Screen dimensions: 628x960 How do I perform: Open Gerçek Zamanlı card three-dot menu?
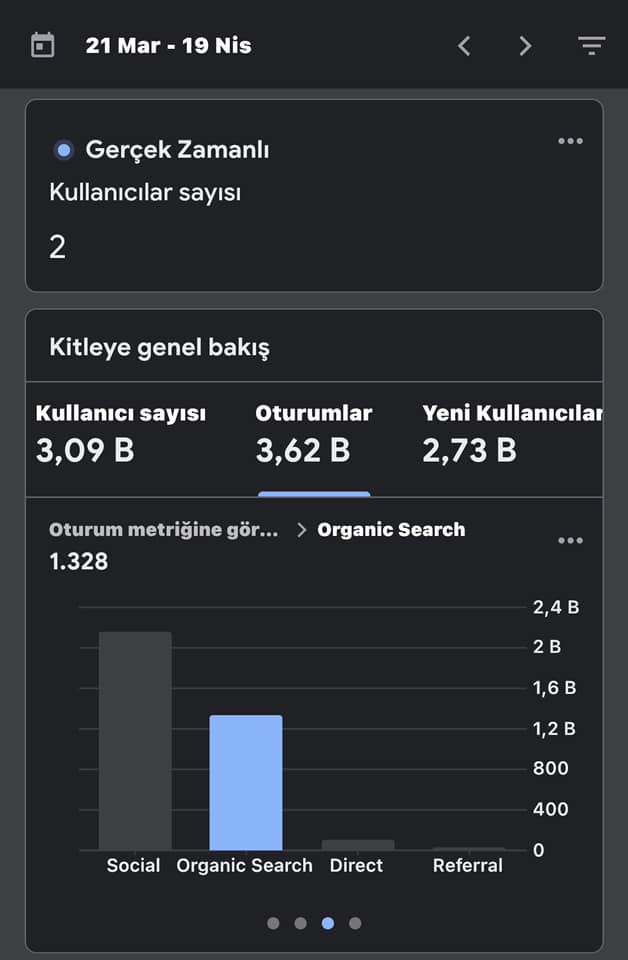570,141
